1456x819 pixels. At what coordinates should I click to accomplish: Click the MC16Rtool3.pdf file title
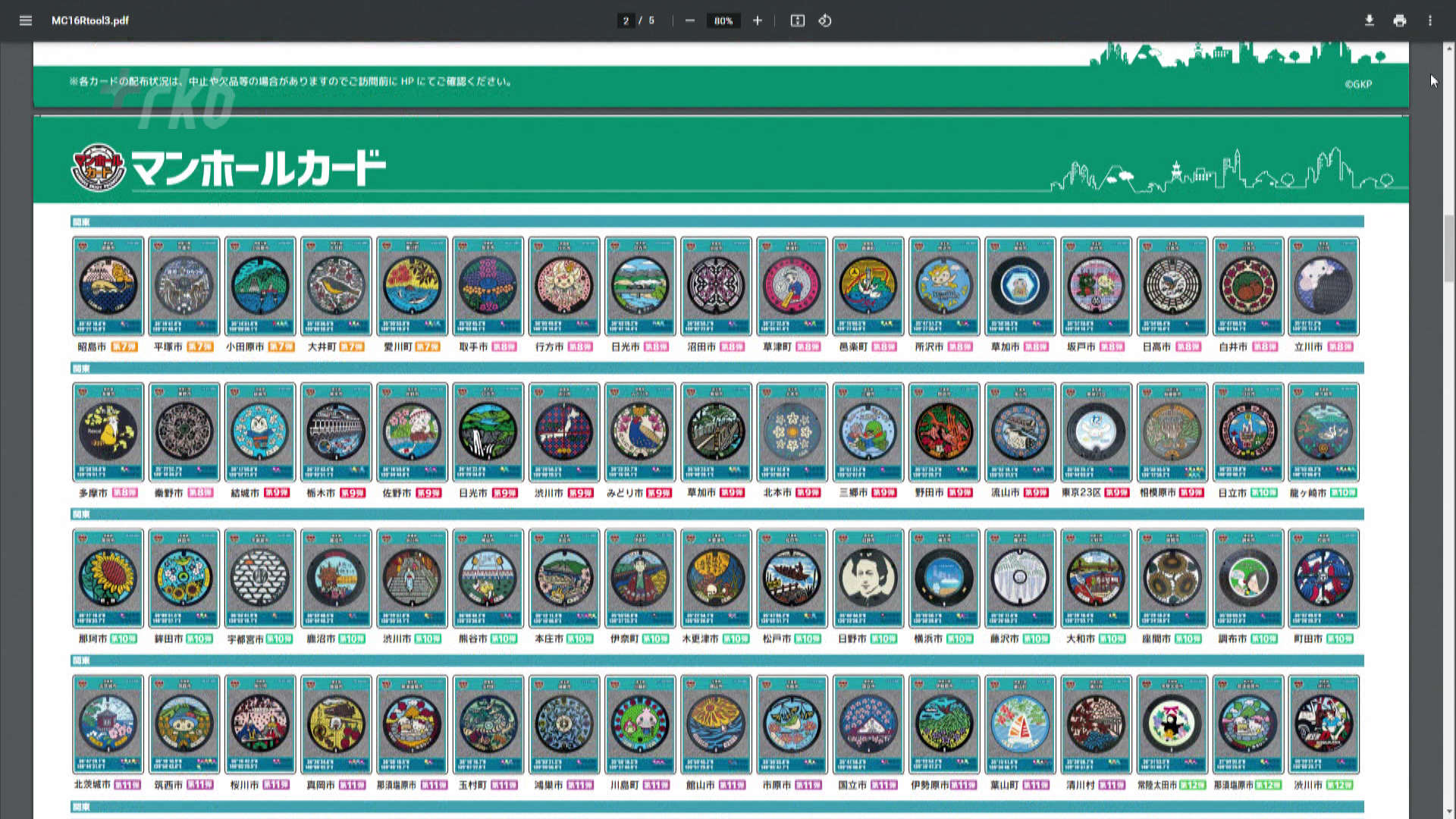click(89, 20)
